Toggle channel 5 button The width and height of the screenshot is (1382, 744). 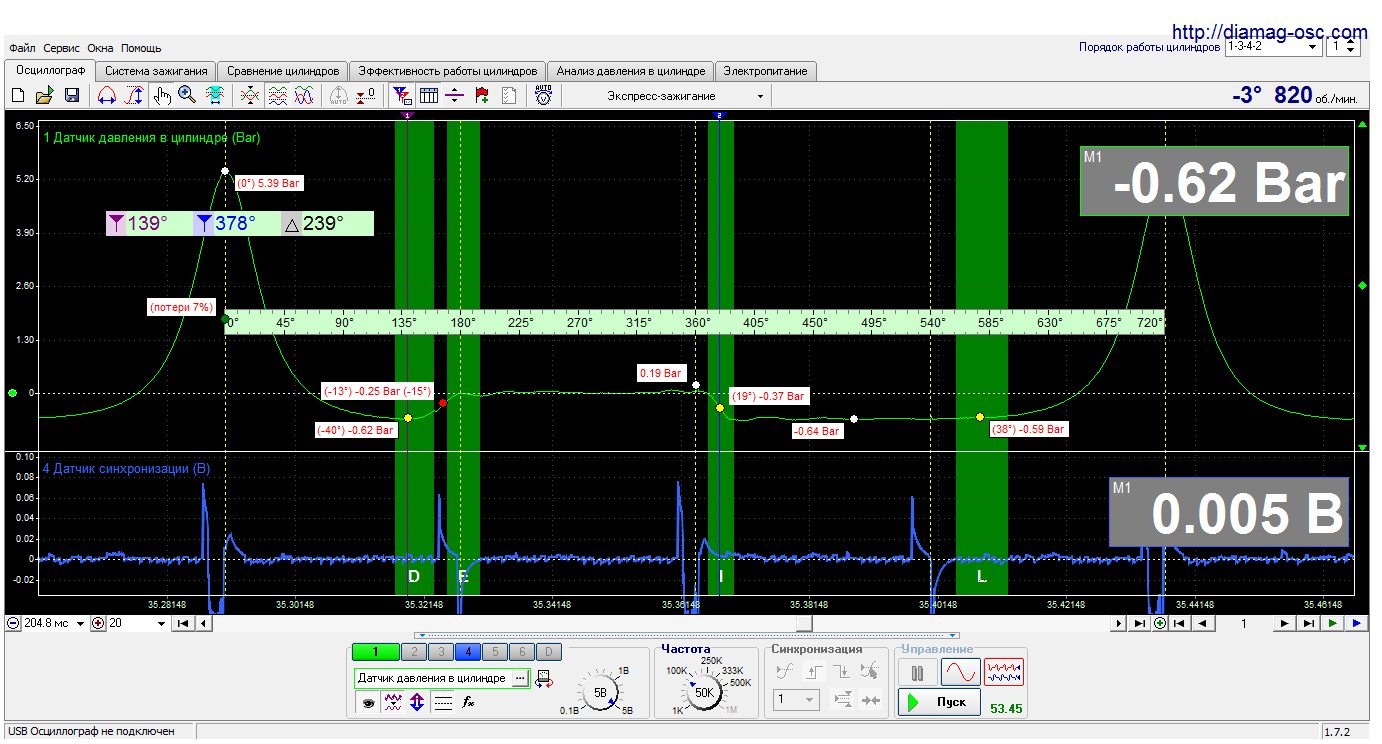[494, 652]
